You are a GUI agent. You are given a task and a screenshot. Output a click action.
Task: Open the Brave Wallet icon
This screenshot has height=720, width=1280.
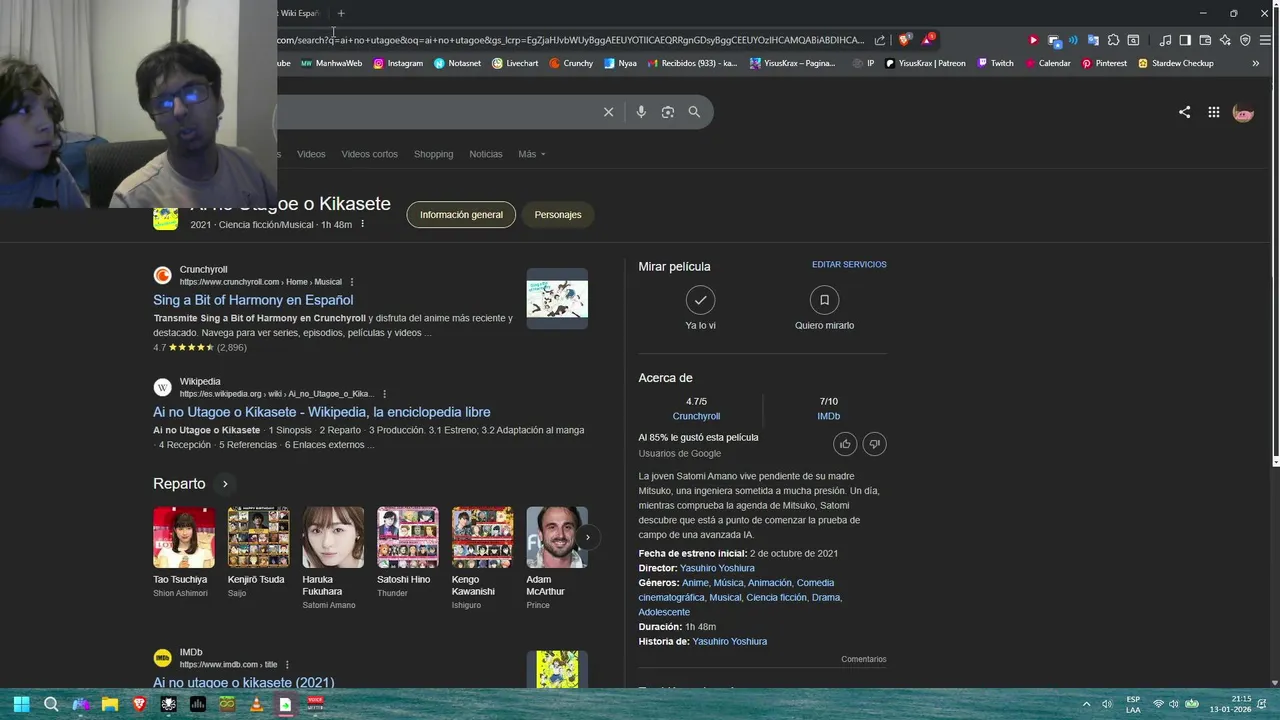point(1205,40)
